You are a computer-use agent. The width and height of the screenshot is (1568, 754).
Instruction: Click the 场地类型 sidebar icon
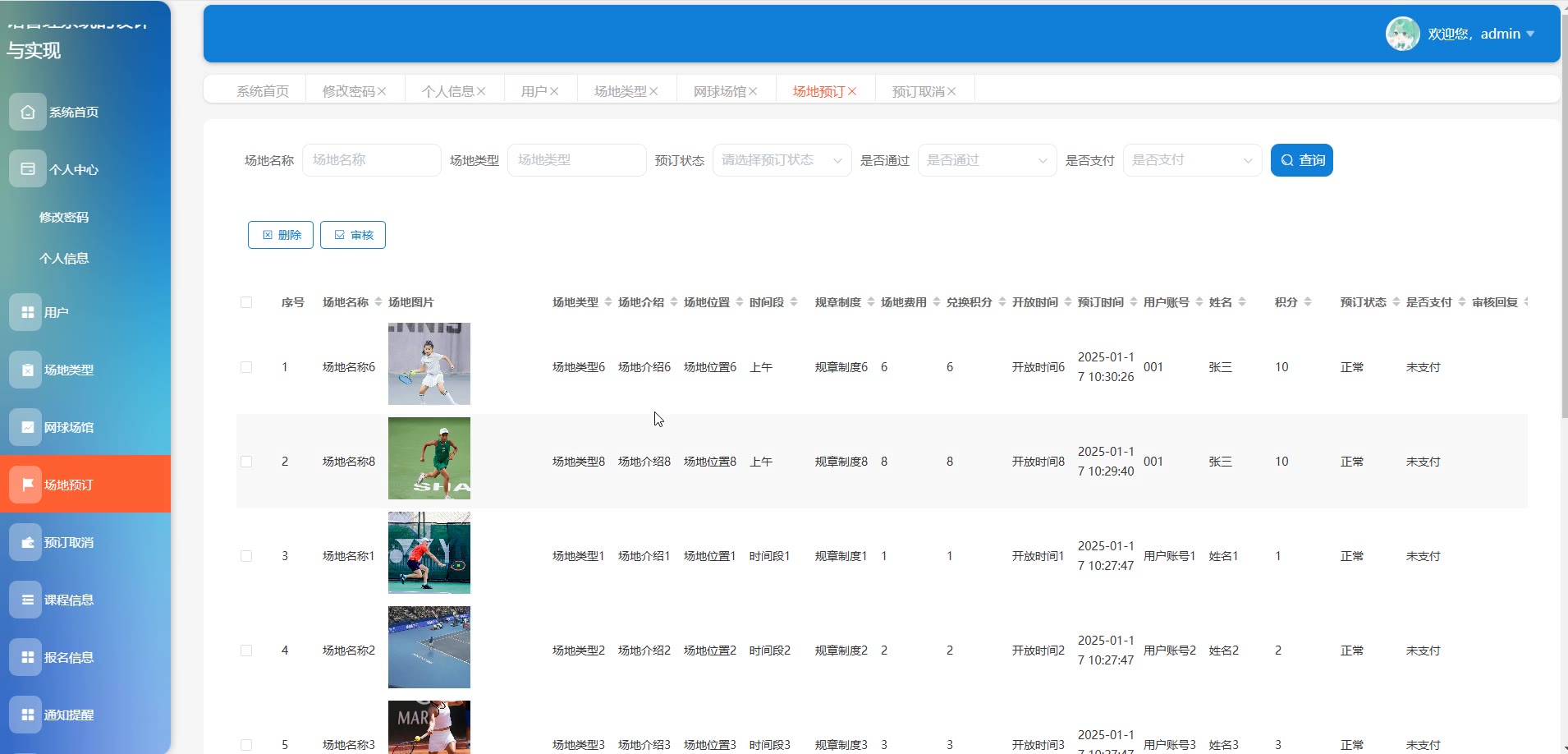tap(27, 370)
